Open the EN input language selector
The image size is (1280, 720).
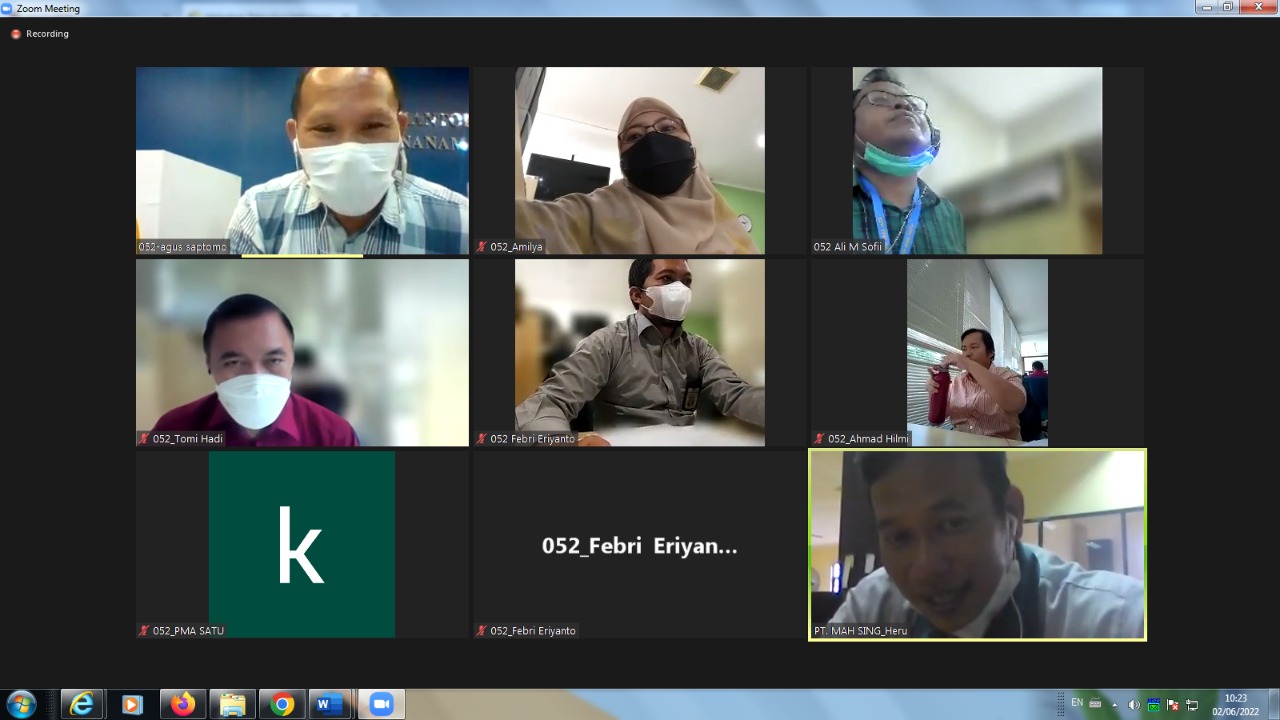(x=1077, y=703)
